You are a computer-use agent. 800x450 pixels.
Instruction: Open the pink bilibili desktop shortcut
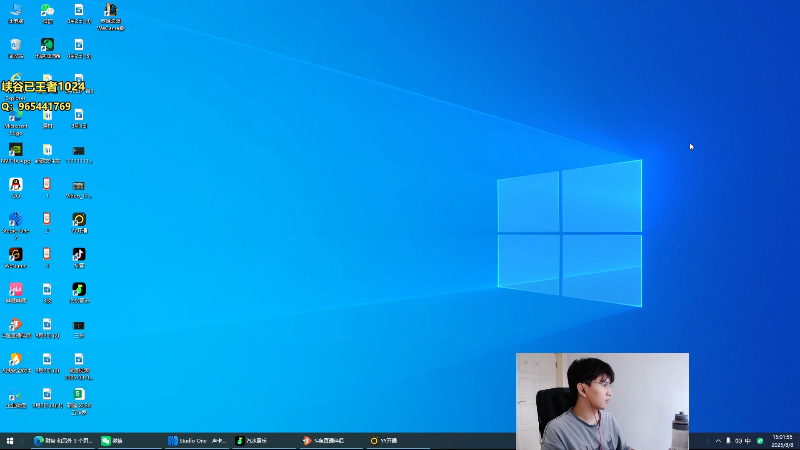click(x=16, y=293)
